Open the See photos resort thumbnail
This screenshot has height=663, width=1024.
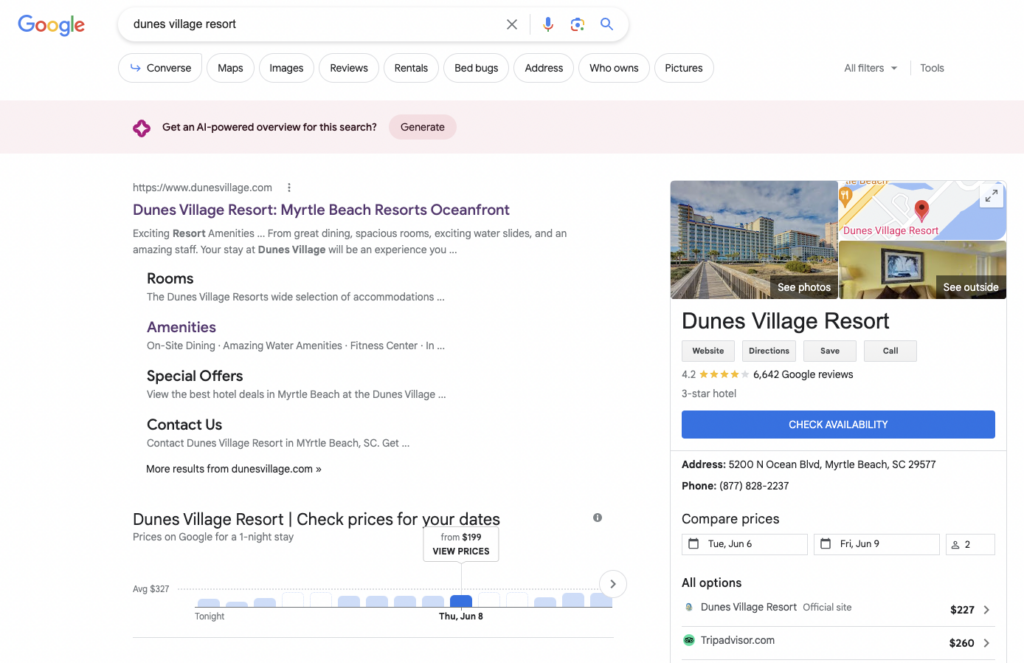[754, 240]
